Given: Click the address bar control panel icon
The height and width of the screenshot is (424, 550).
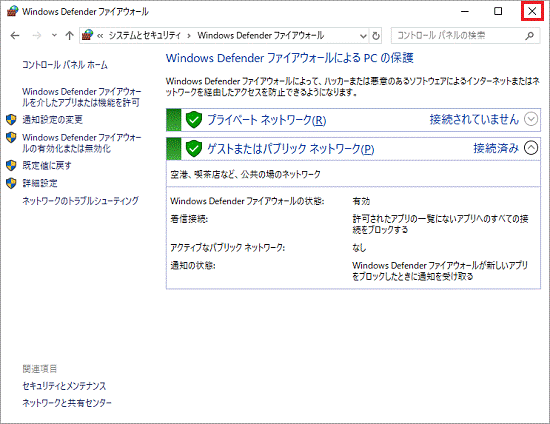Looking at the screenshot, I should coord(88,35).
